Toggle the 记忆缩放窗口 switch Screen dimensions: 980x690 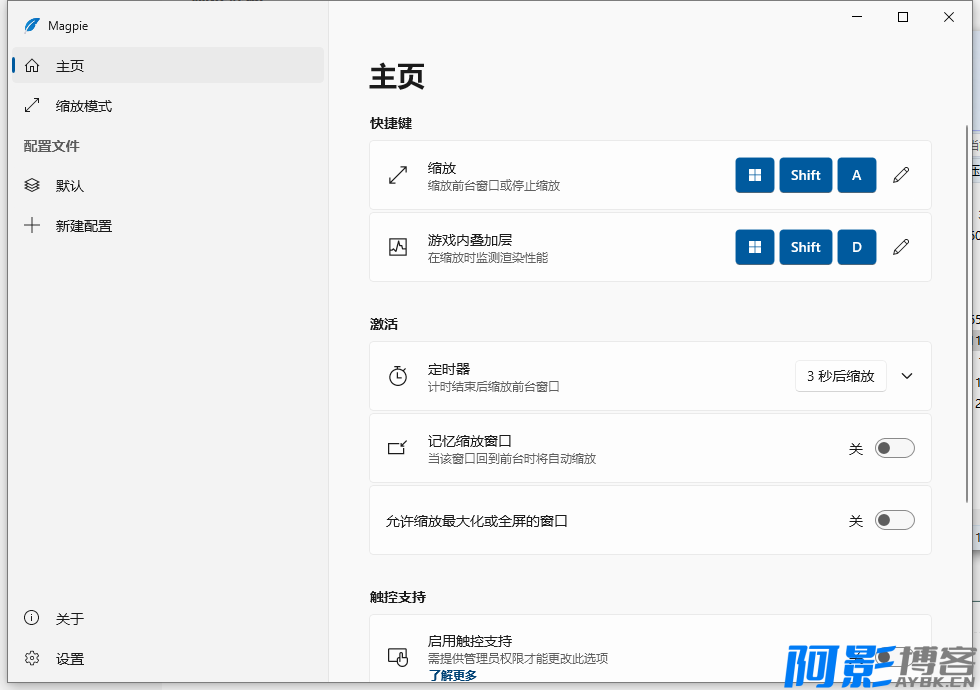click(x=894, y=448)
